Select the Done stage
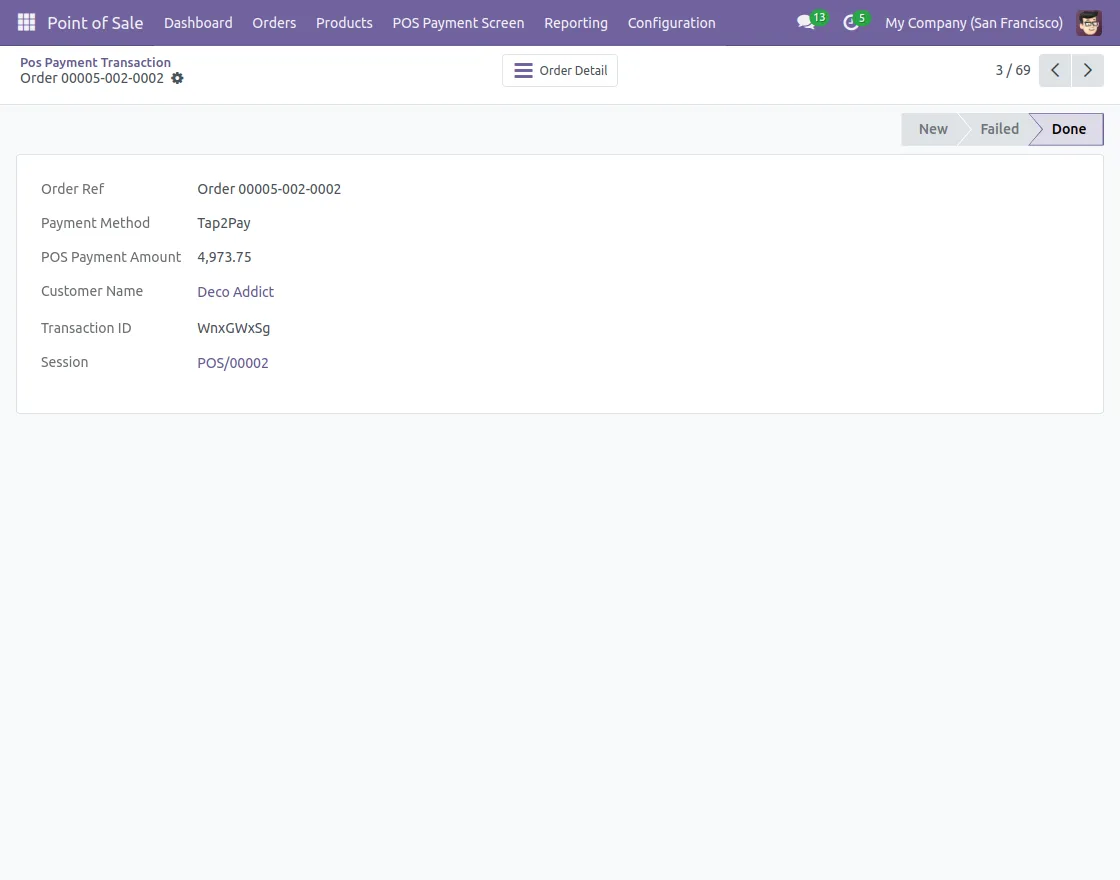This screenshot has height=880, width=1120. (x=1068, y=128)
